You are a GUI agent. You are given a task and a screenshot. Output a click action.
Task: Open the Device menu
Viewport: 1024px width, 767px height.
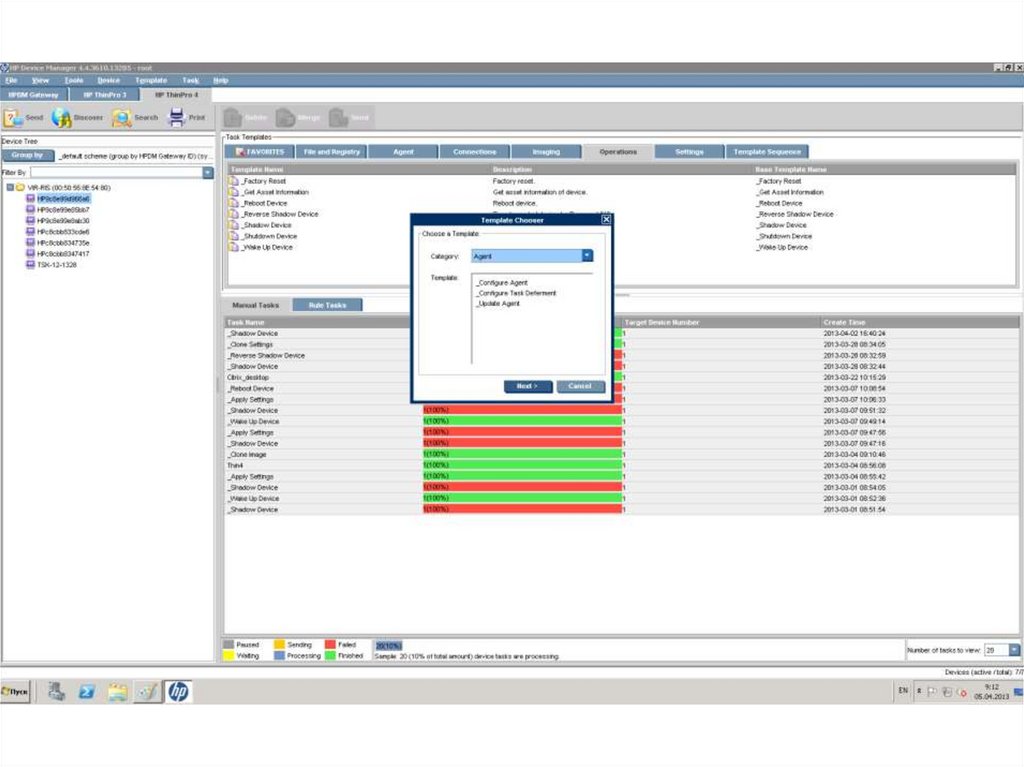[x=108, y=80]
